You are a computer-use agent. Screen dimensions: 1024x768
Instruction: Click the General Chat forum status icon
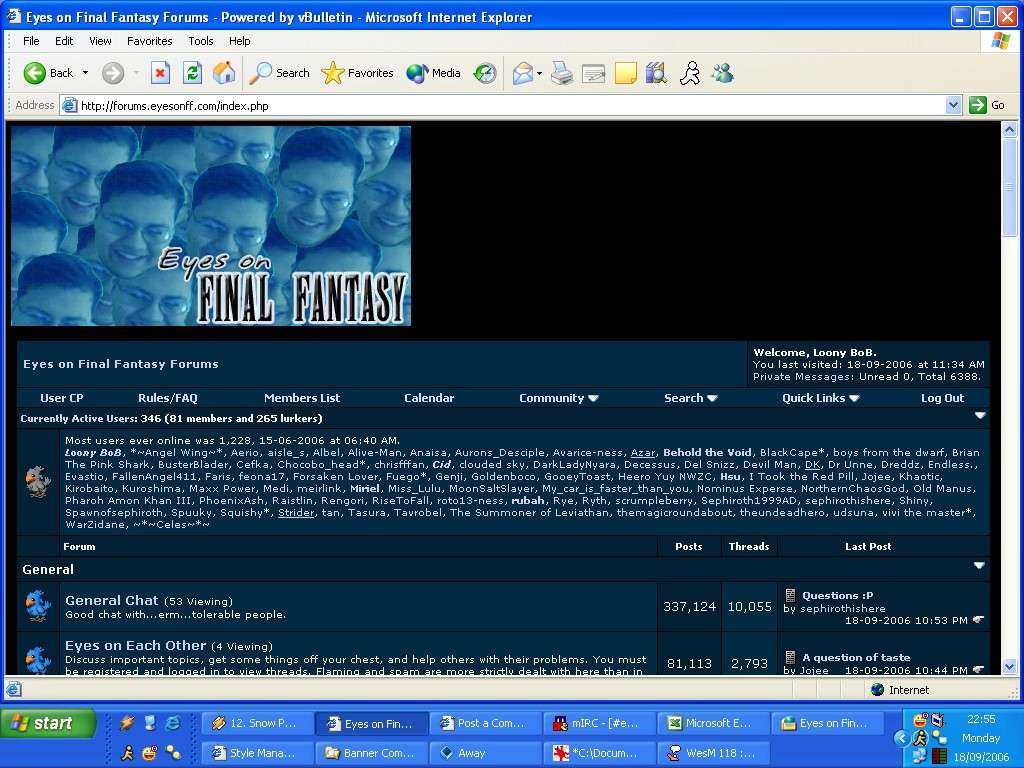pos(38,605)
